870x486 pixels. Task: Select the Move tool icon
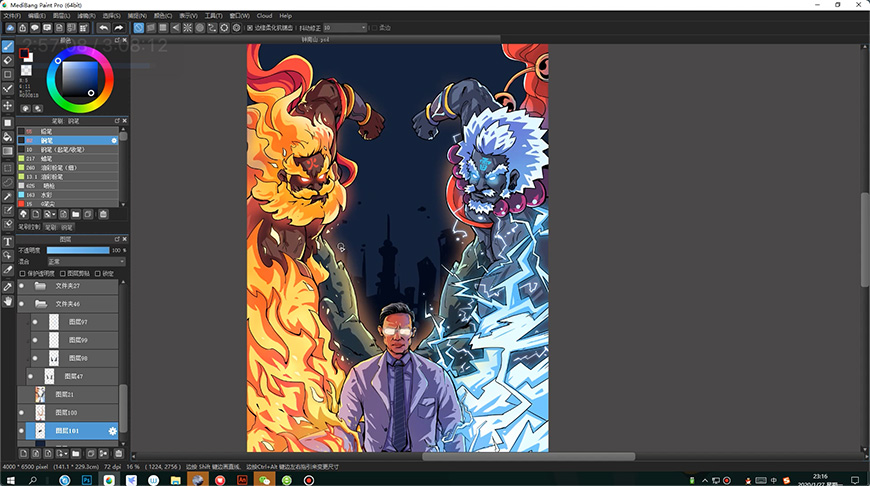[x=8, y=105]
